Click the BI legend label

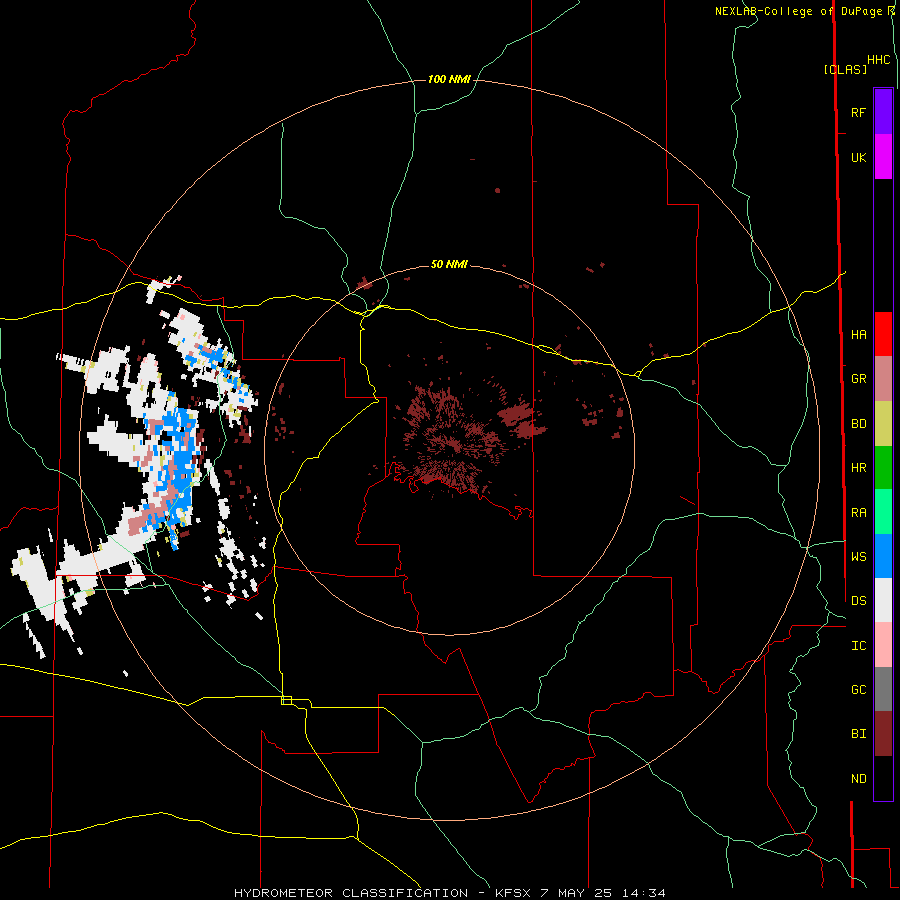(858, 734)
